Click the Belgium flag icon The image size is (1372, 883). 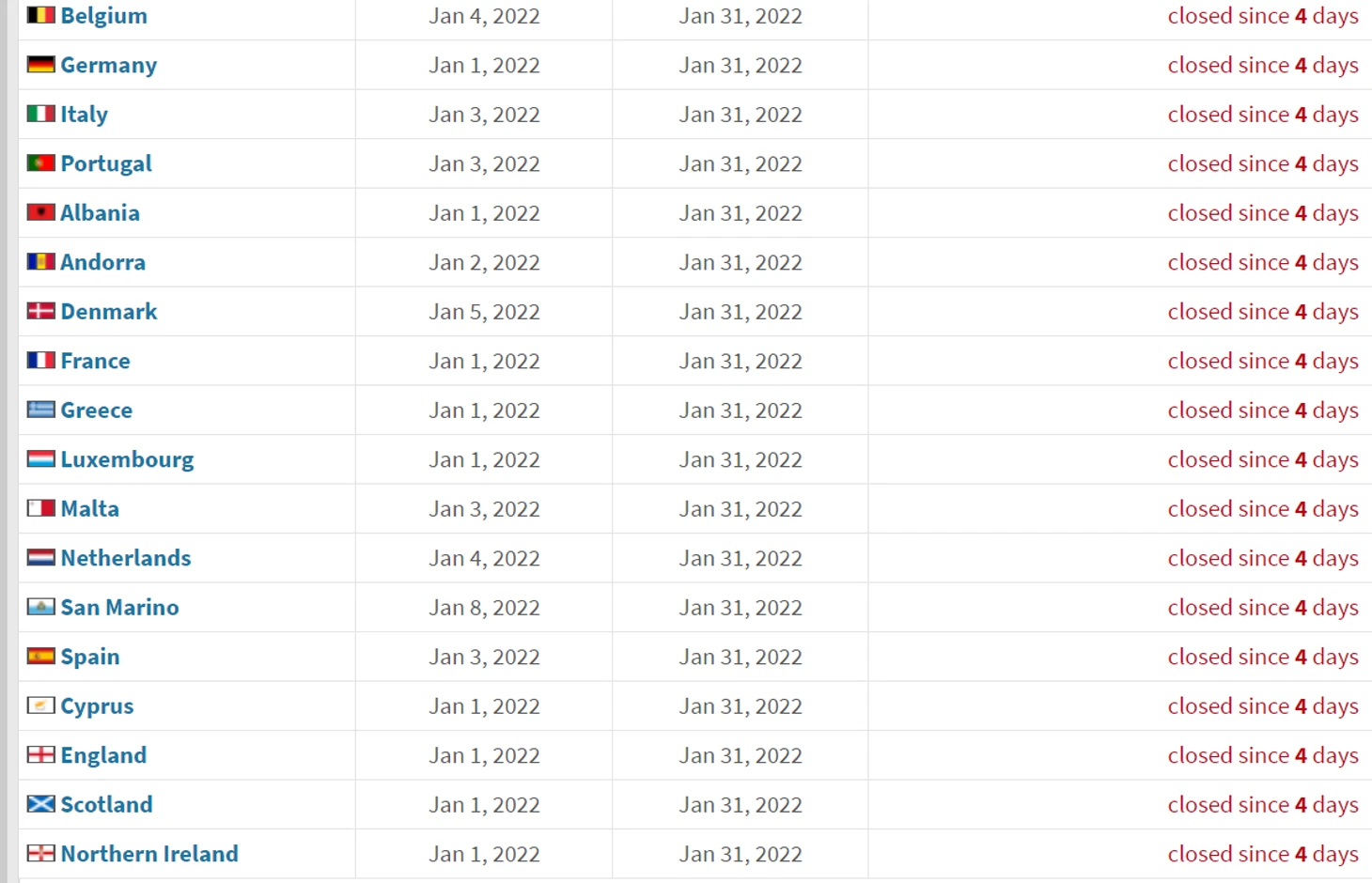point(41,15)
